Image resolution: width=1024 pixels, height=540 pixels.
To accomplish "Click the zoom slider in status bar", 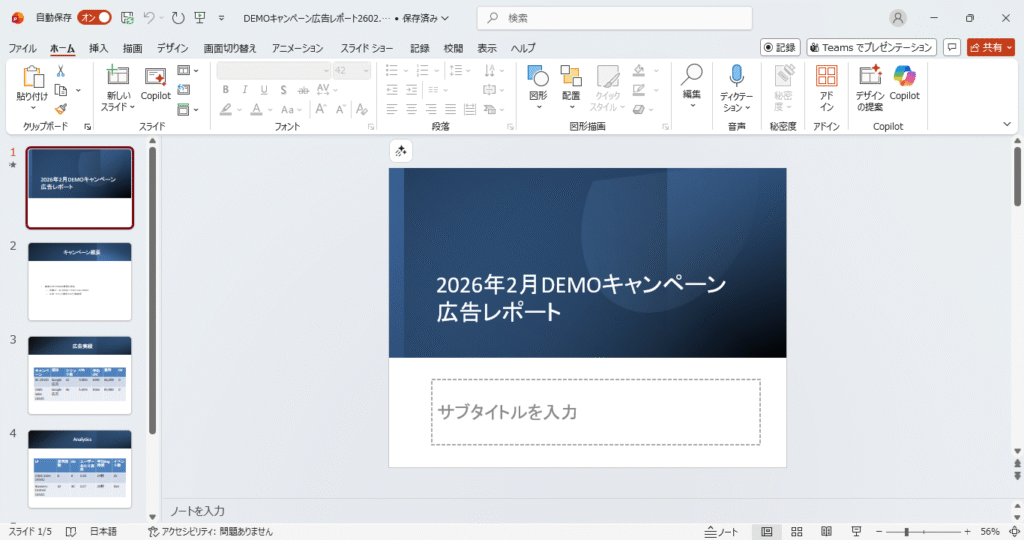I will click(906, 531).
